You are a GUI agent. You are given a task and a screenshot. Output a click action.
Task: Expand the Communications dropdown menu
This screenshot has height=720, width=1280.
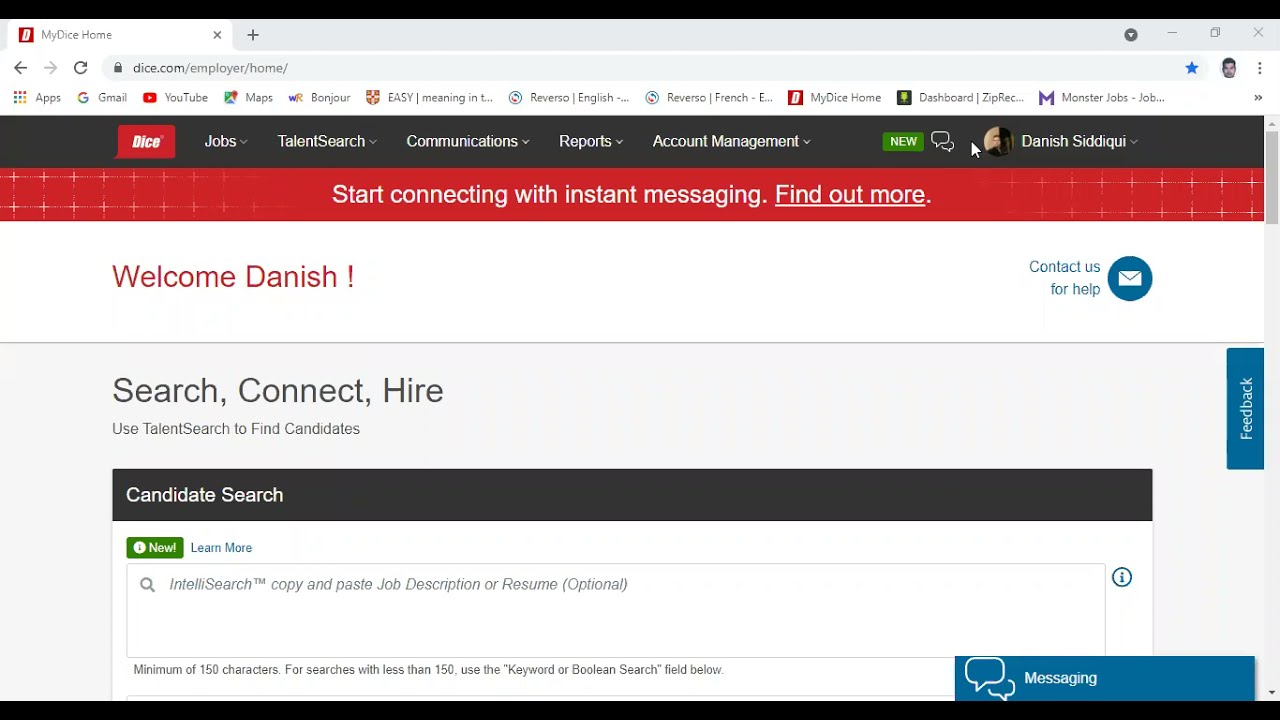(468, 142)
